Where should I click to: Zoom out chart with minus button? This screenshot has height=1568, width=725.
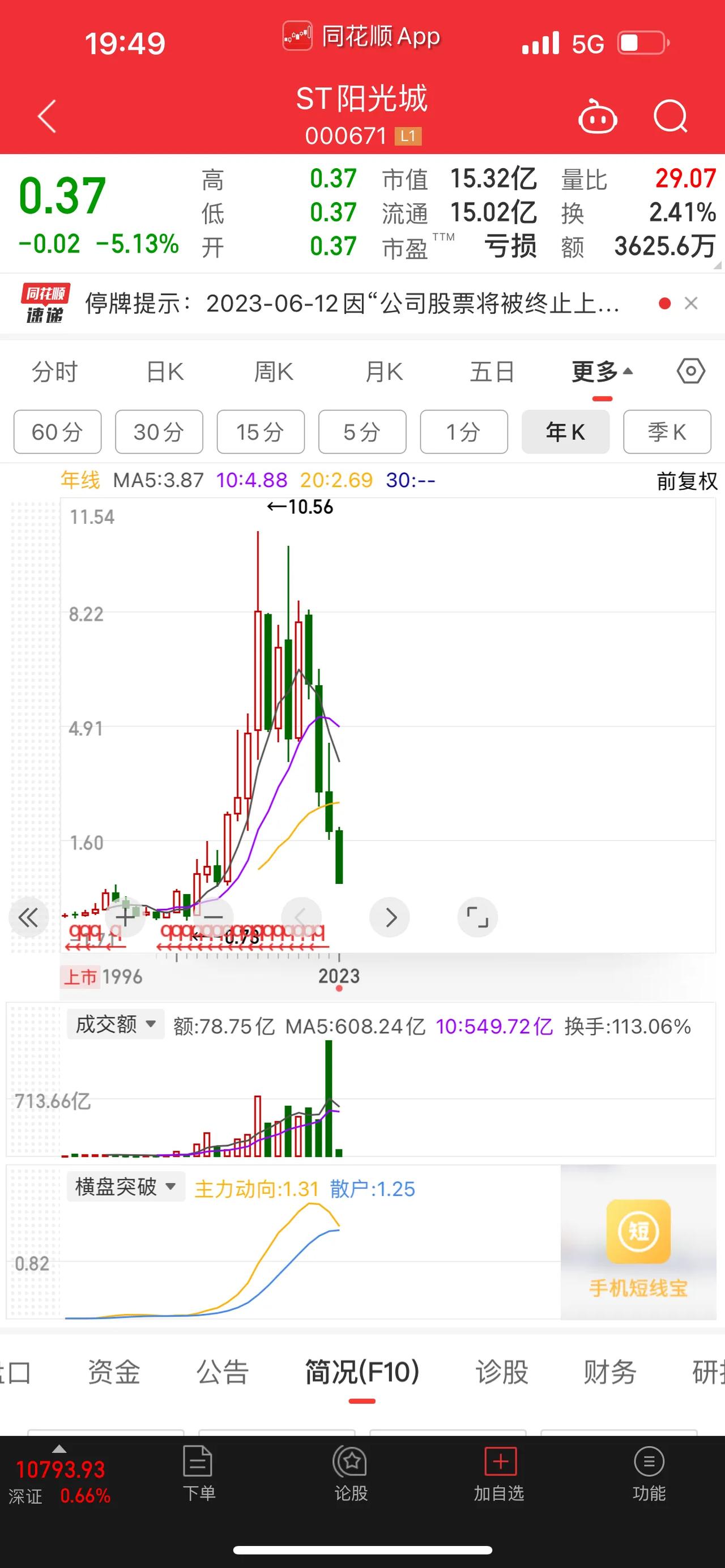(213, 917)
